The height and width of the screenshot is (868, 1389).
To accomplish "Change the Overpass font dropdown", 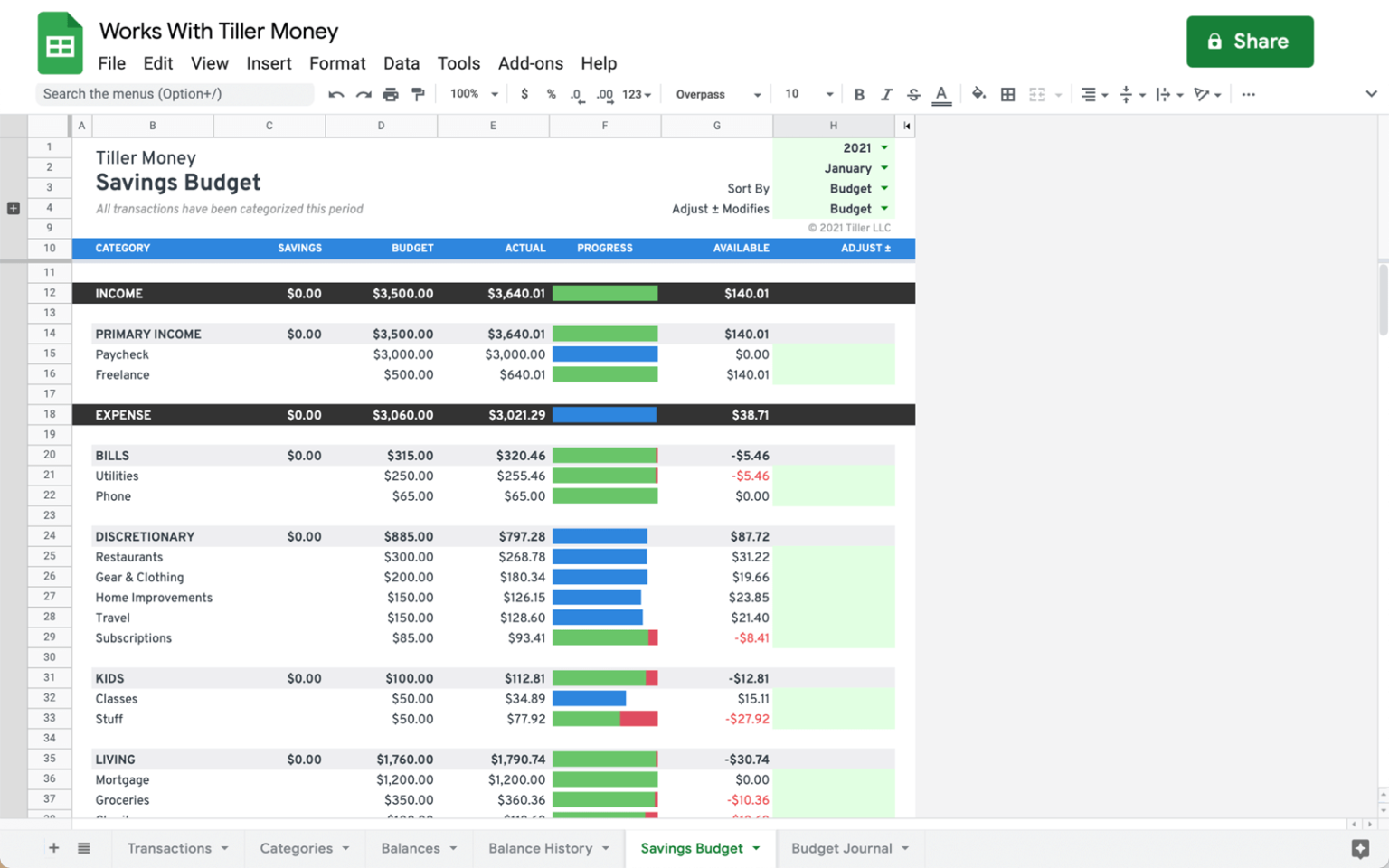I will coord(716,93).
